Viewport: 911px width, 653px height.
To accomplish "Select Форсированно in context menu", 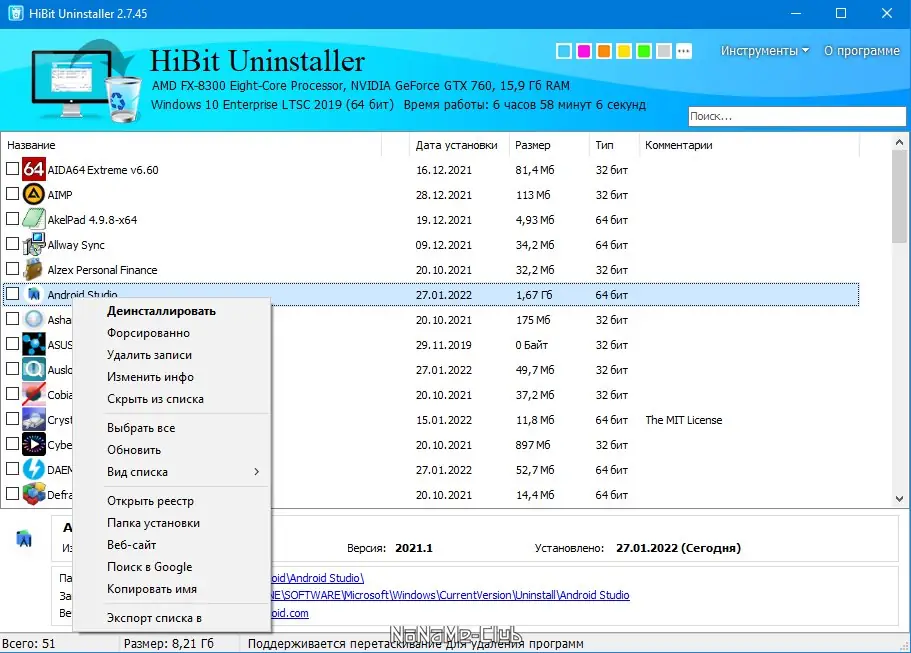I will 172,333.
